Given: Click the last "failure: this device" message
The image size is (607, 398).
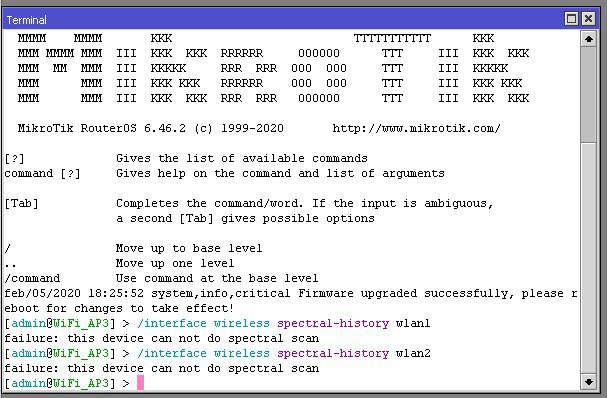Looking at the screenshot, I should tap(161, 369).
